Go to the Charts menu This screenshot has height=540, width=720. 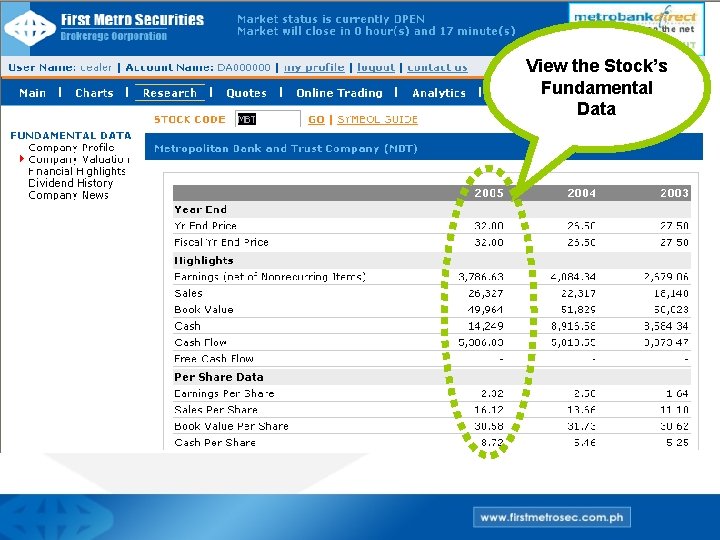coord(94,93)
